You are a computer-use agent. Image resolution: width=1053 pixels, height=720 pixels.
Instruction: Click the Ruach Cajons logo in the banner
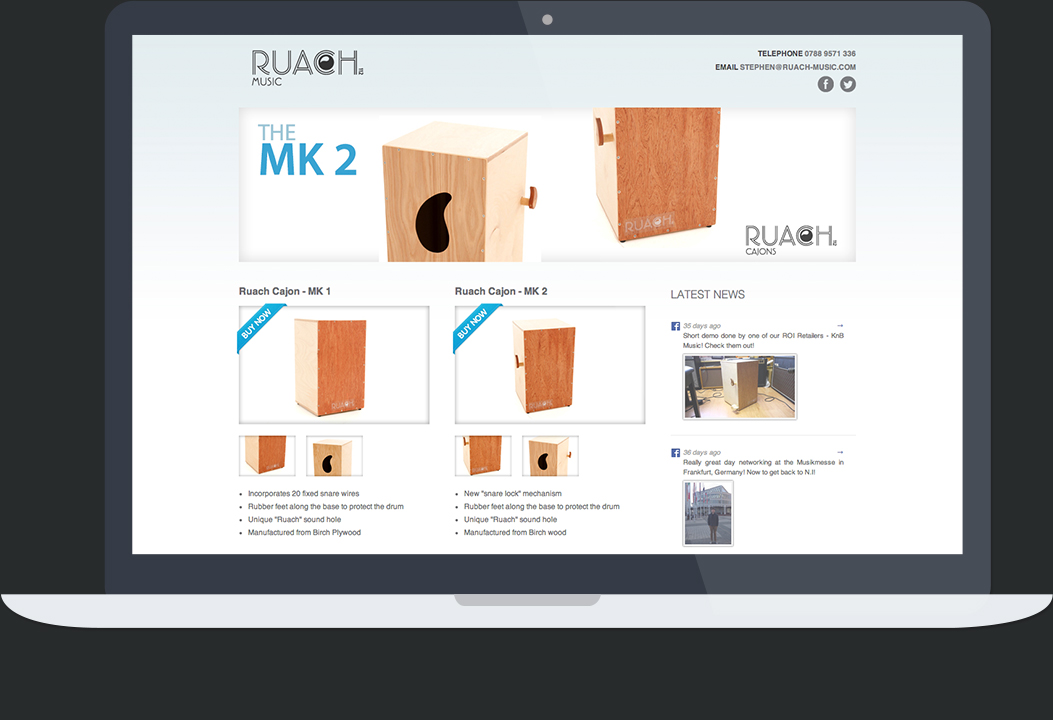tap(790, 240)
